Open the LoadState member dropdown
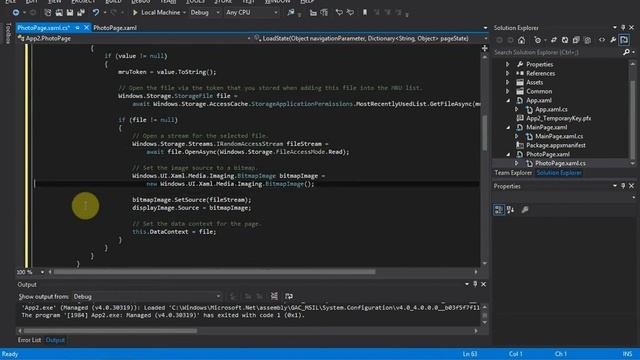Screen dimensions: 640x360 click(x=371, y=38)
